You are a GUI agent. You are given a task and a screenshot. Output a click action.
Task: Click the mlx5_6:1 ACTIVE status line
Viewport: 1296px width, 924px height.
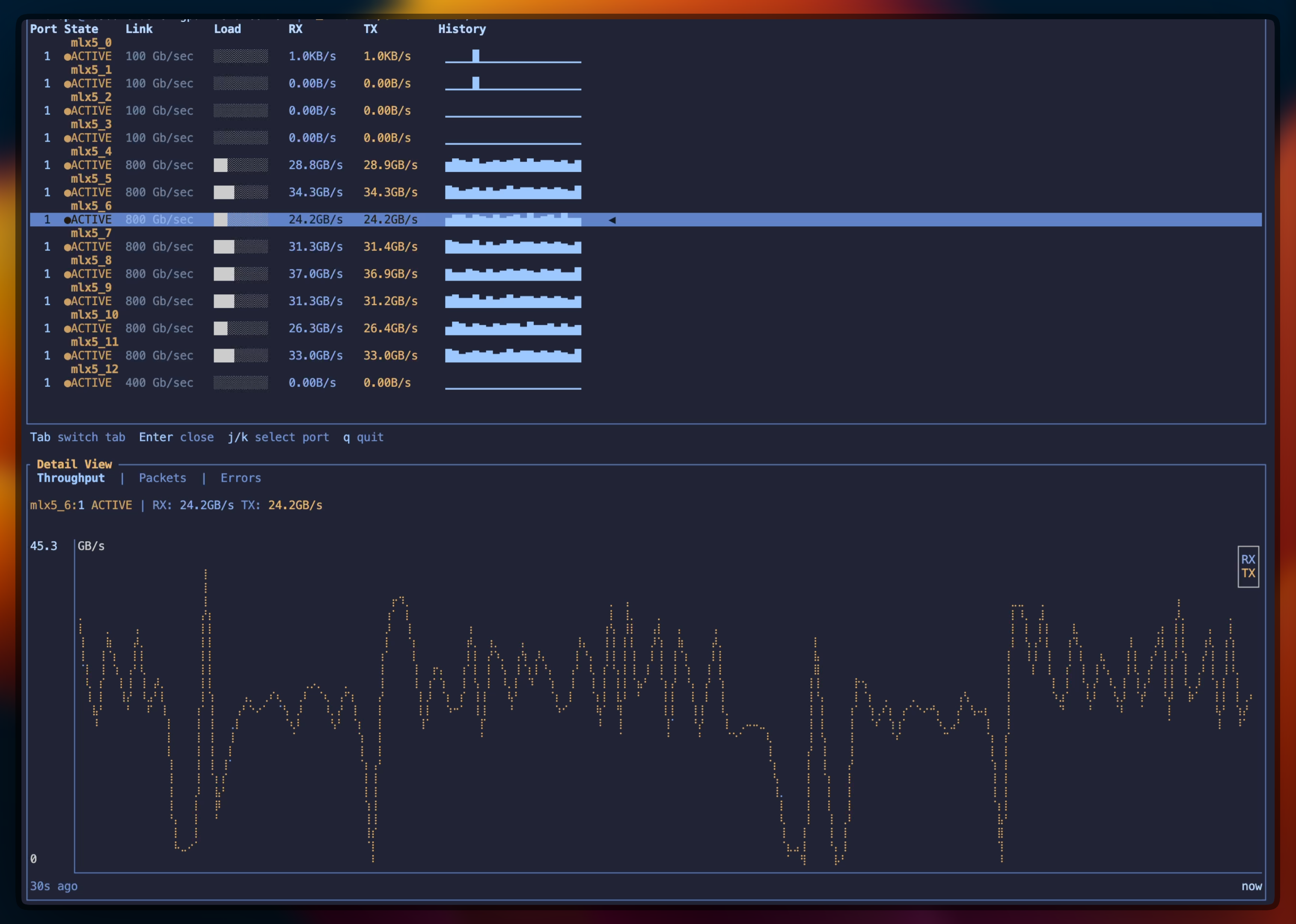pos(176,505)
